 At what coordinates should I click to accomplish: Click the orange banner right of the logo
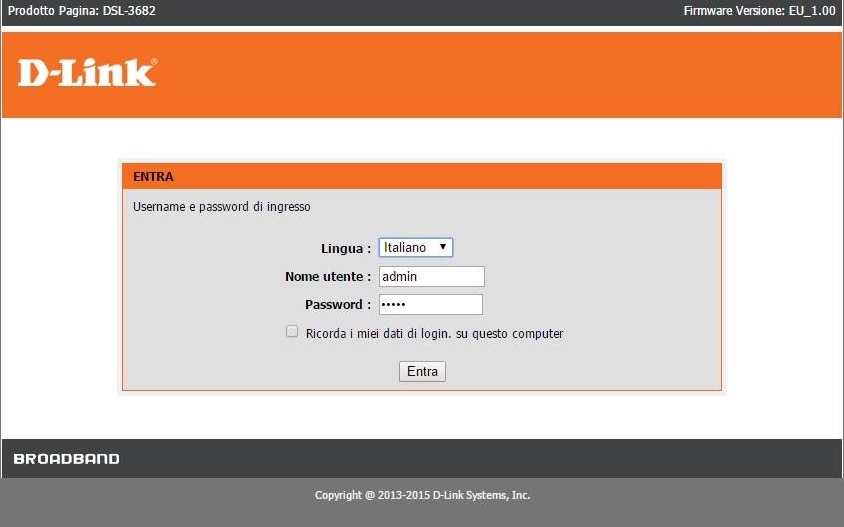500,75
